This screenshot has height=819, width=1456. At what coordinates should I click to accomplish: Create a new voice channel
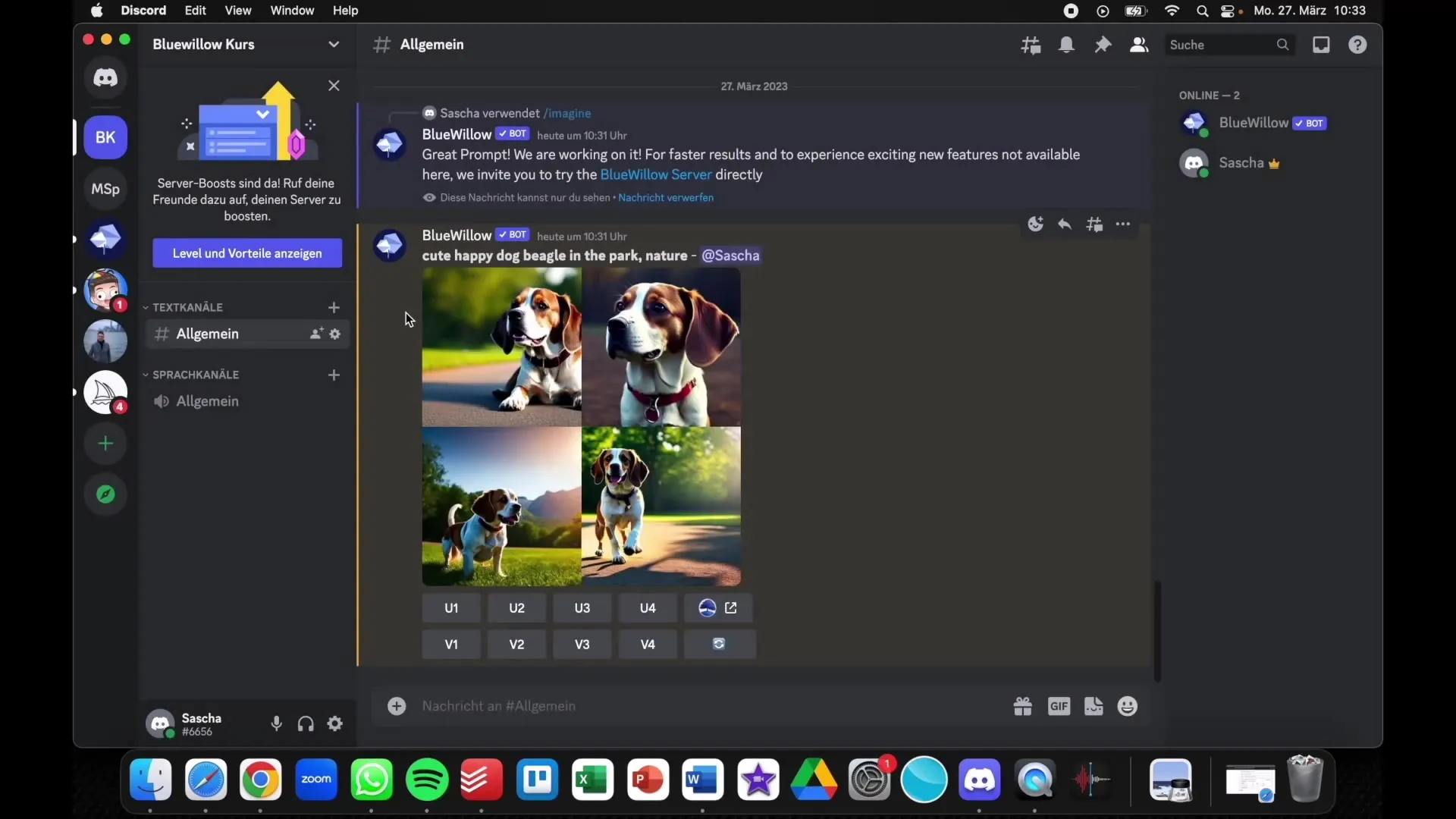coord(334,375)
